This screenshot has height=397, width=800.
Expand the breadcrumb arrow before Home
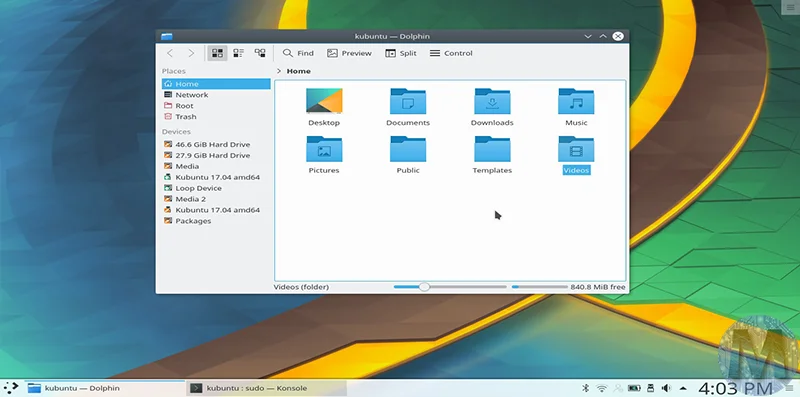tap(279, 71)
